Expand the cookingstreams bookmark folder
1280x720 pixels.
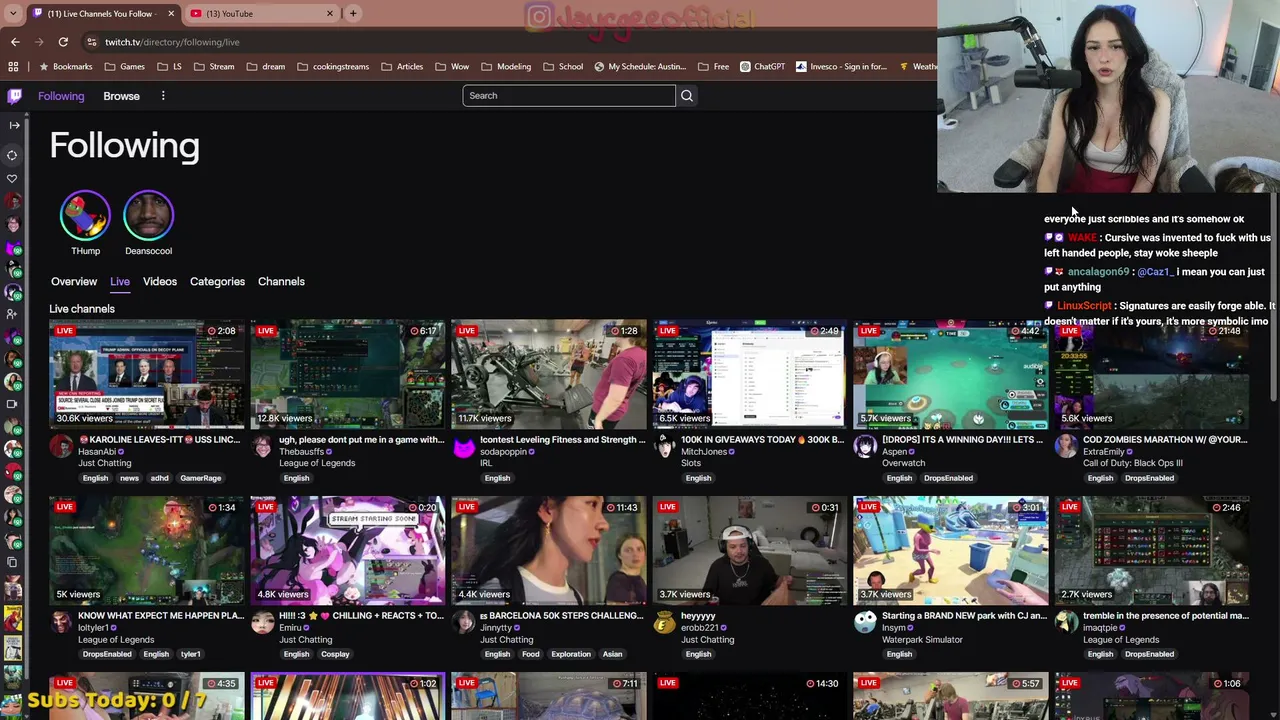(x=333, y=67)
